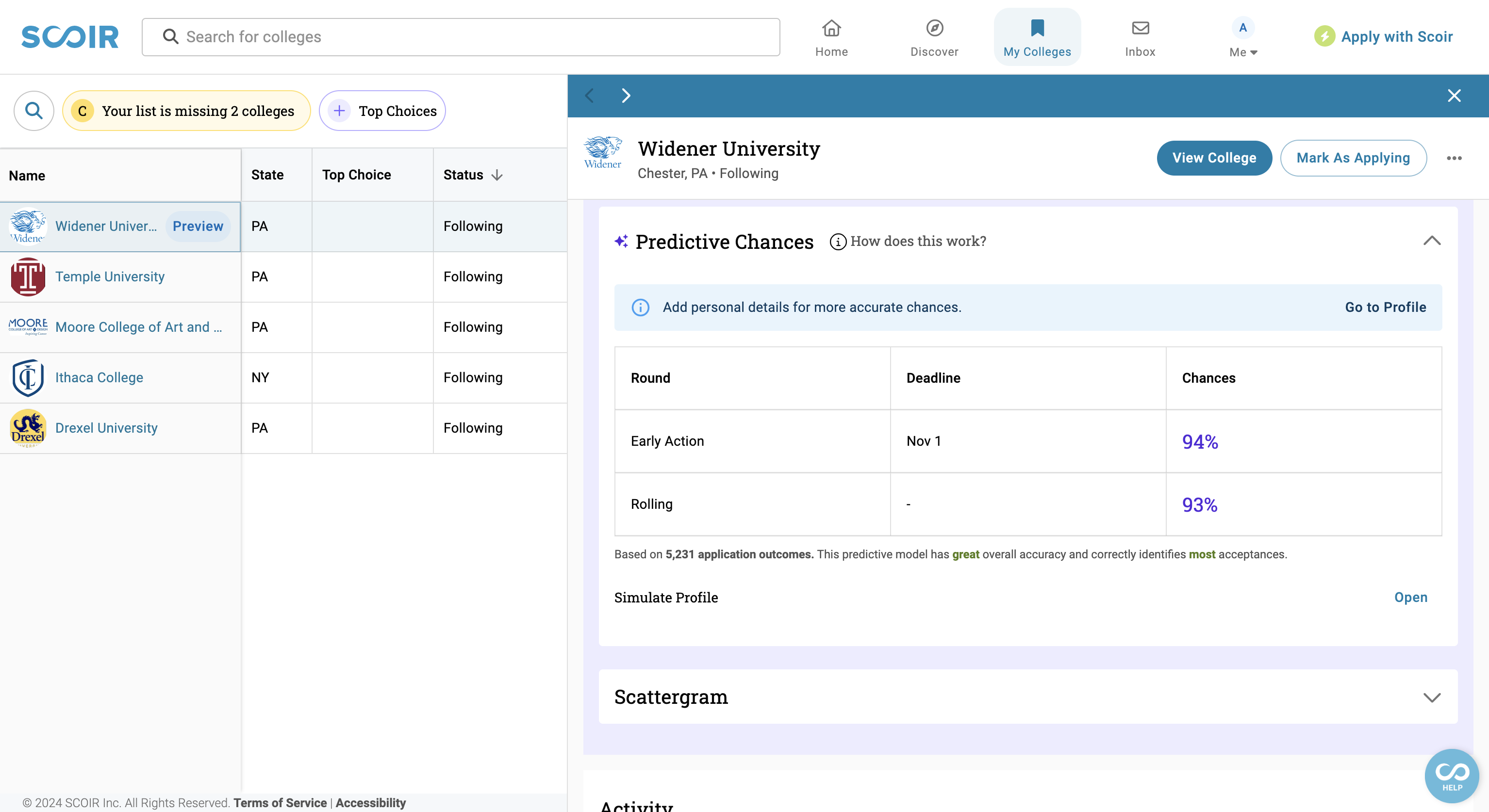Open Drexel University link

tap(106, 428)
